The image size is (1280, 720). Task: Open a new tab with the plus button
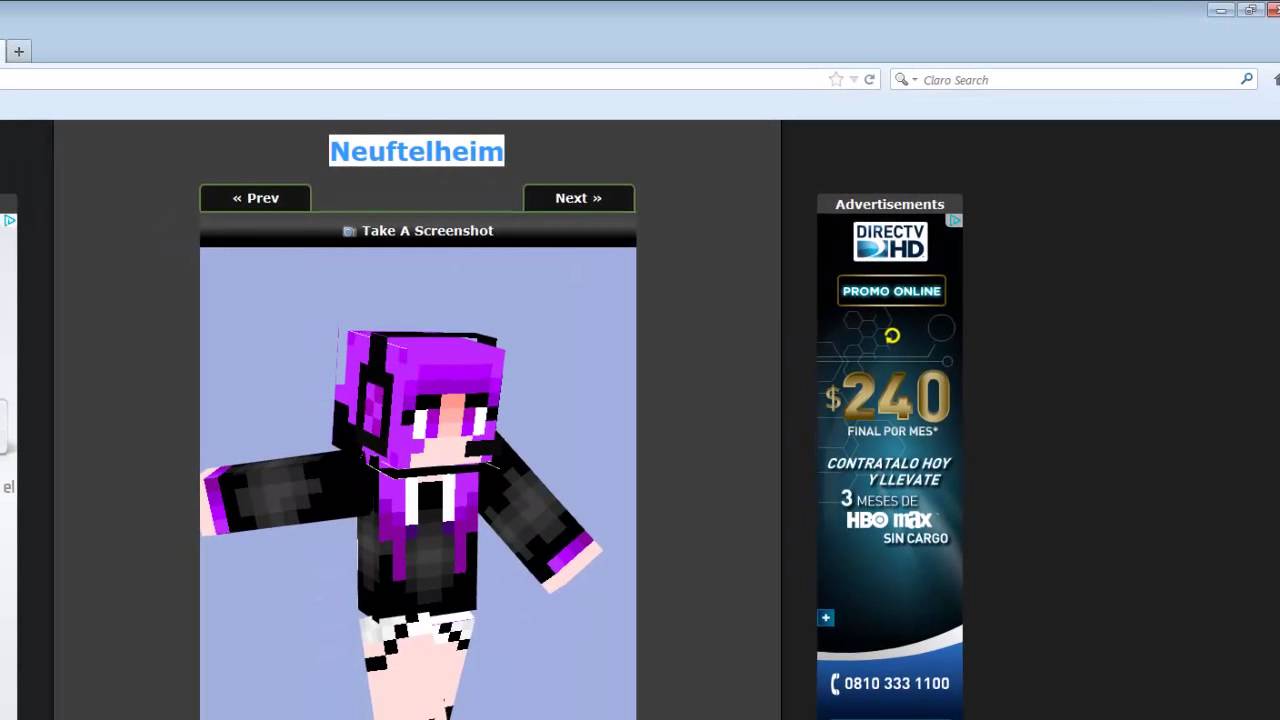coord(18,51)
